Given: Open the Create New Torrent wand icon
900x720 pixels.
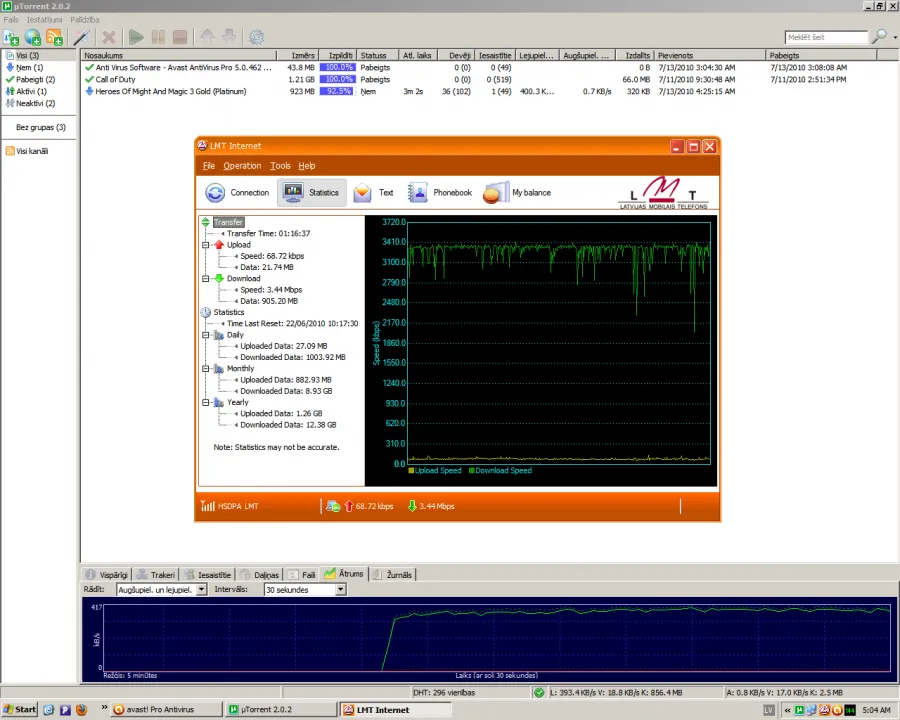Looking at the screenshot, I should [82, 38].
